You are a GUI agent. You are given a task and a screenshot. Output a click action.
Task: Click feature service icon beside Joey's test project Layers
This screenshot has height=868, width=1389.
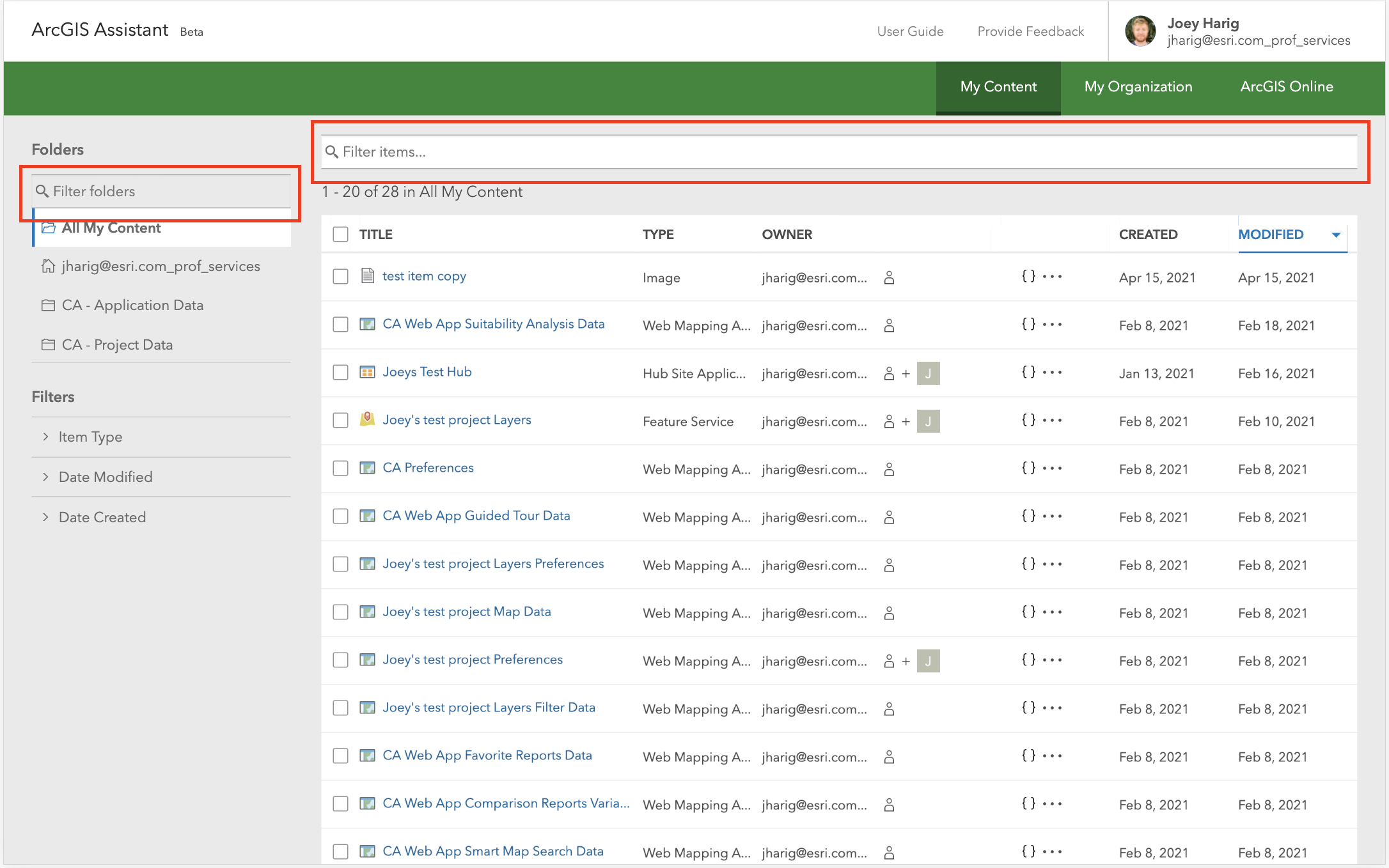point(367,419)
